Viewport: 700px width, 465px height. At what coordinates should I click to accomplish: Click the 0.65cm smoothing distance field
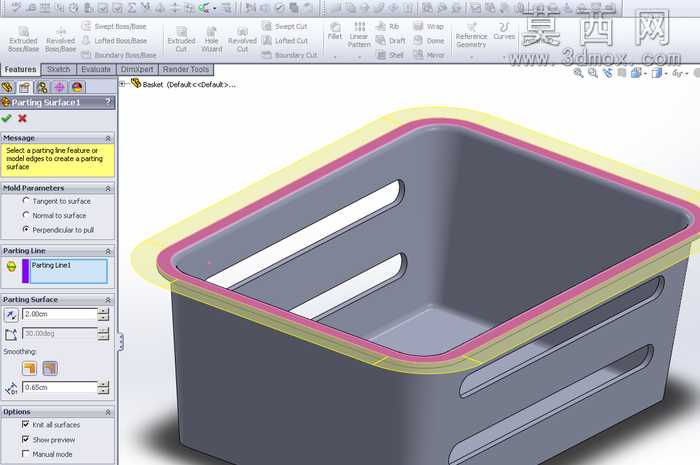click(59, 387)
